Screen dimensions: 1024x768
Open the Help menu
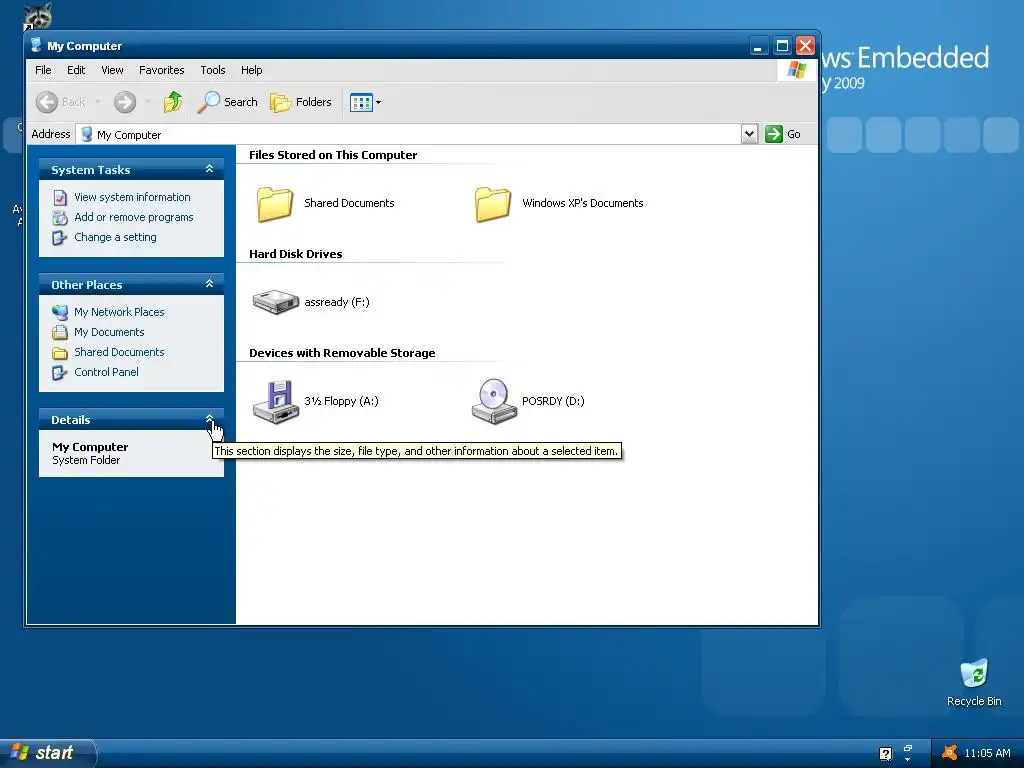pos(251,70)
